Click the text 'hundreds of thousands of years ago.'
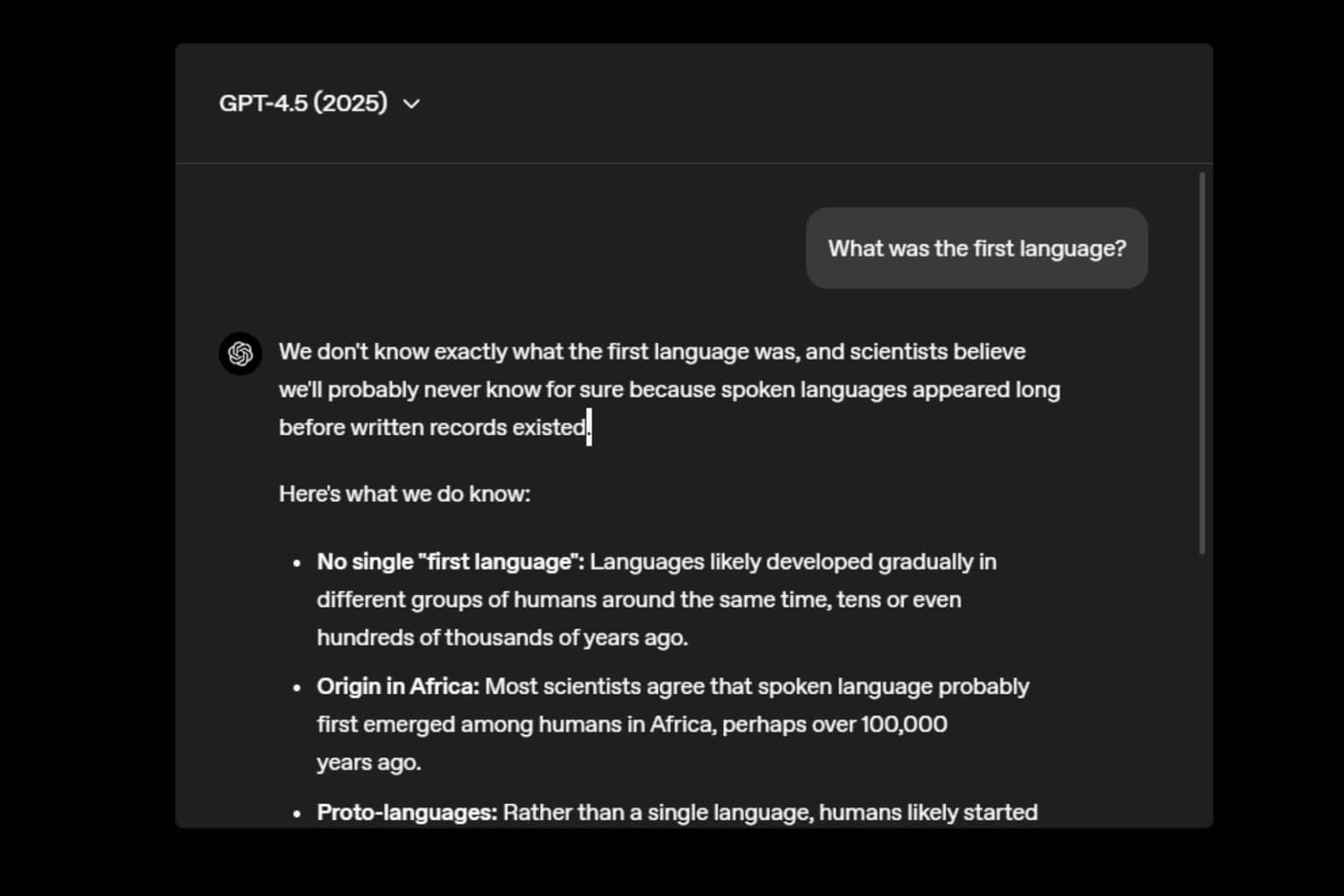This screenshot has width=1344, height=896. coord(502,638)
